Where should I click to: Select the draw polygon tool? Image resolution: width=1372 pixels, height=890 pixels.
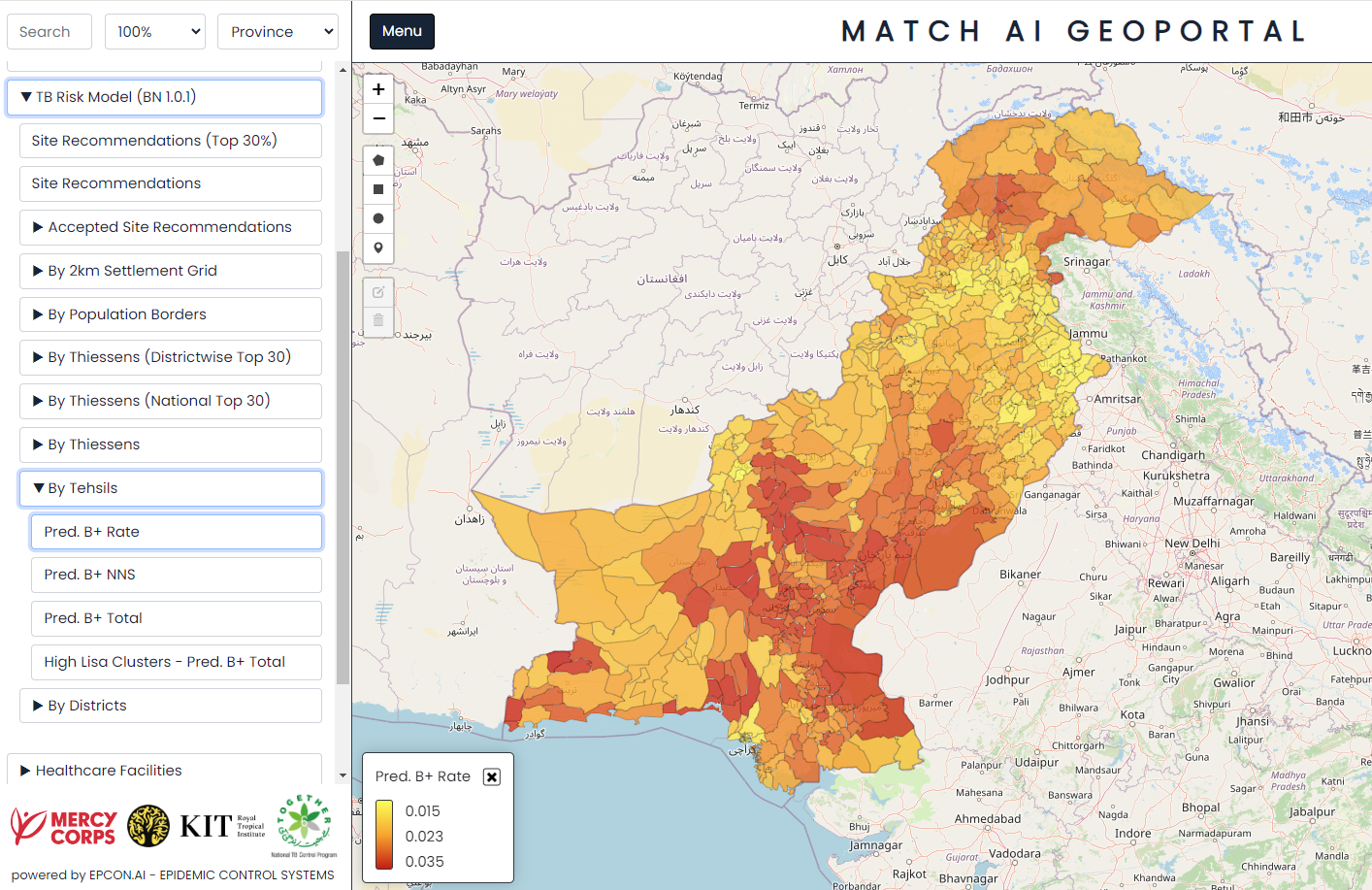[x=378, y=160]
